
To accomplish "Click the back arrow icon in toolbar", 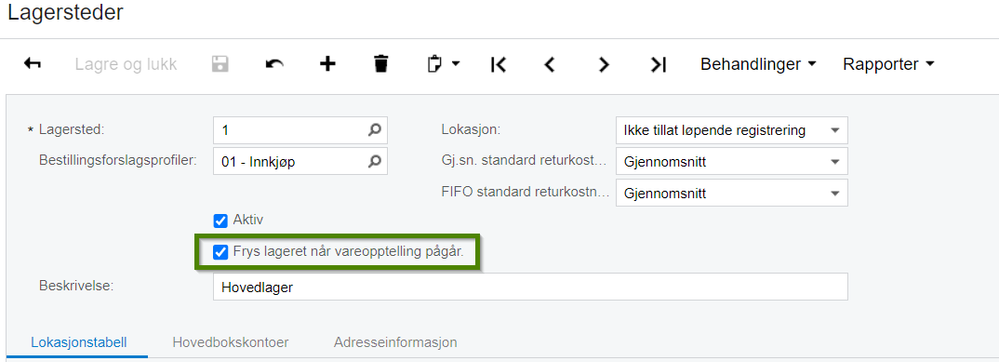I will [x=32, y=64].
